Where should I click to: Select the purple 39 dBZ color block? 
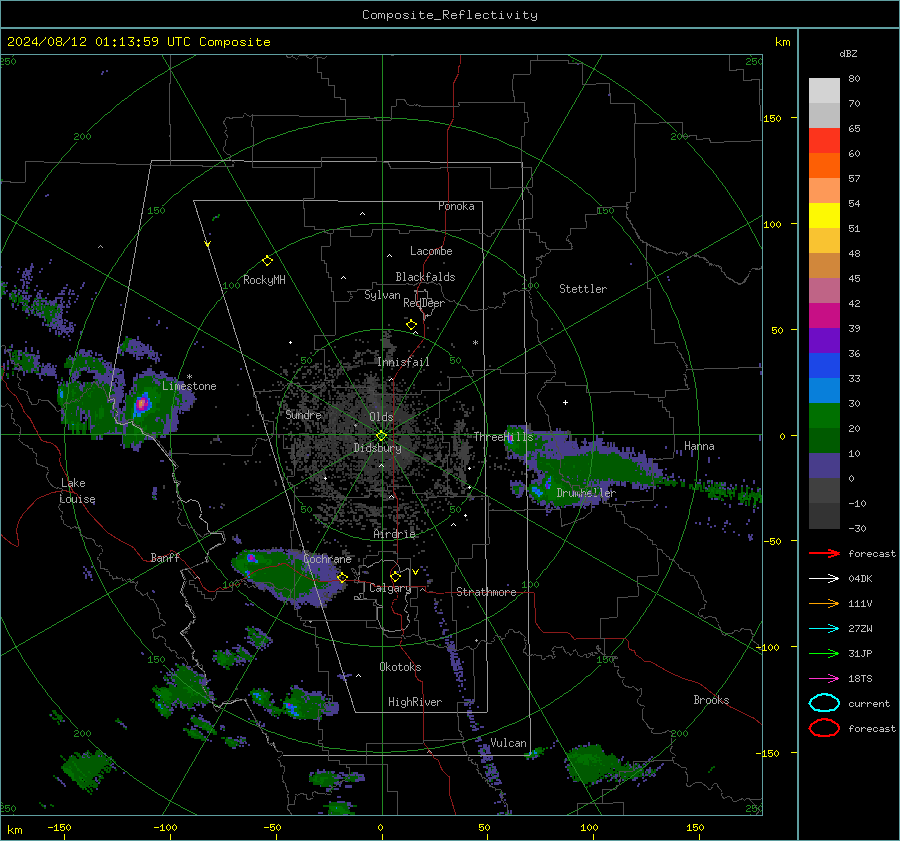coord(824,340)
